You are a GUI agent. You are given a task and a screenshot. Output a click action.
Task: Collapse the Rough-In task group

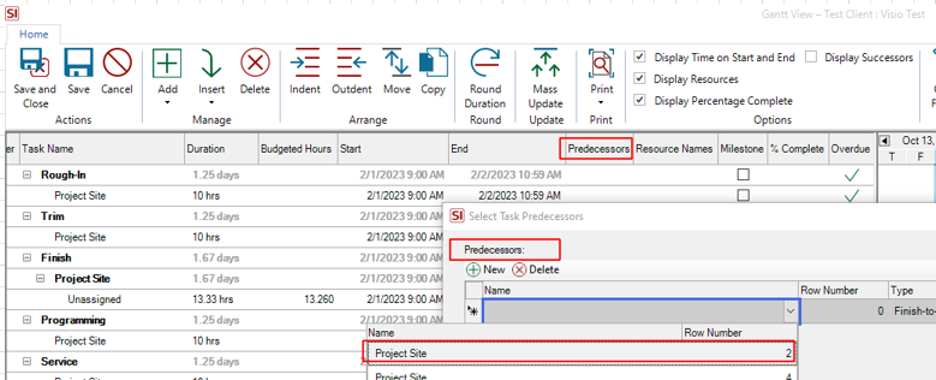pyautogui.click(x=27, y=175)
